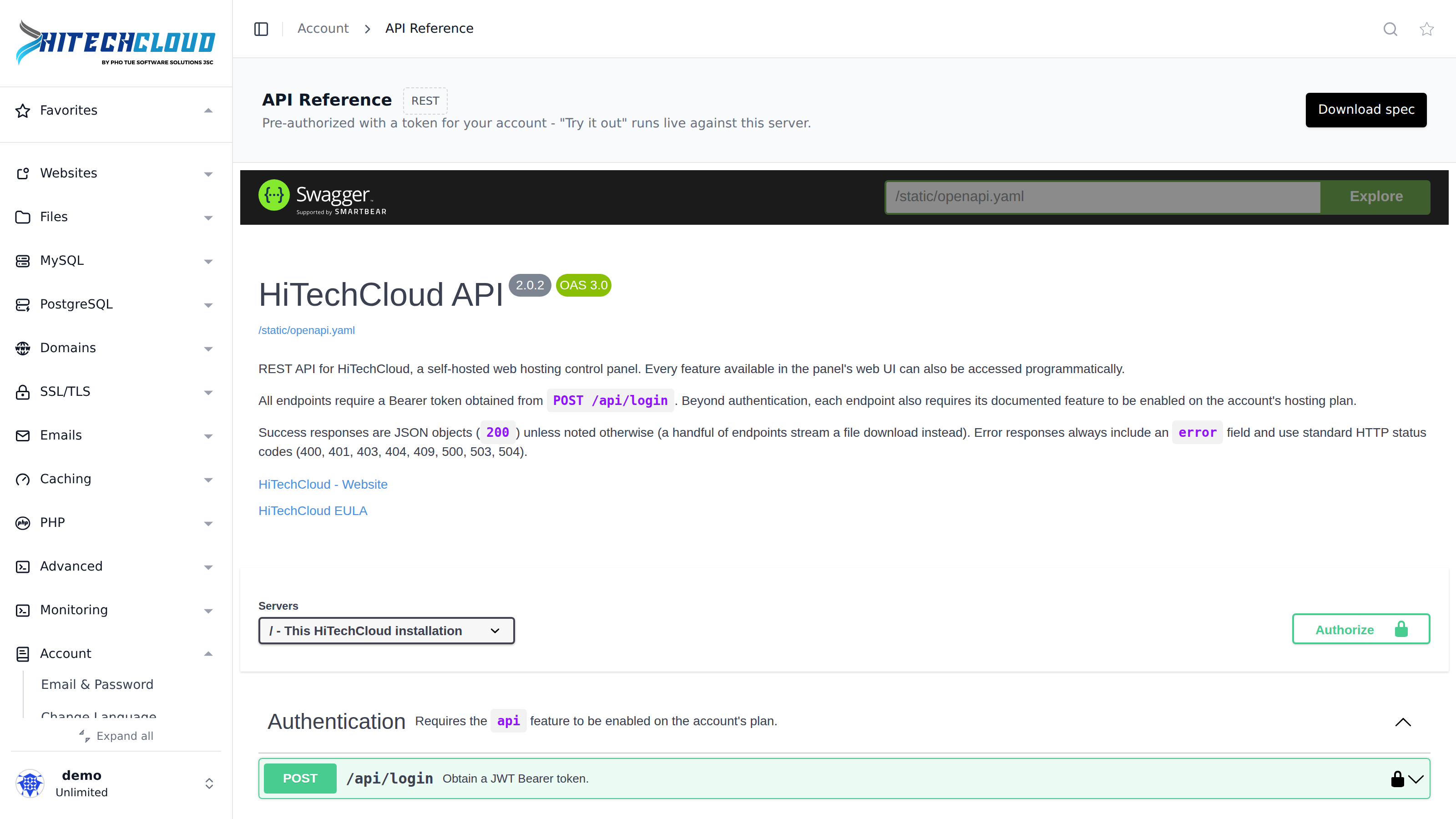This screenshot has width=1456, height=819.
Task: Open the demo account switcher
Action: coord(209,784)
